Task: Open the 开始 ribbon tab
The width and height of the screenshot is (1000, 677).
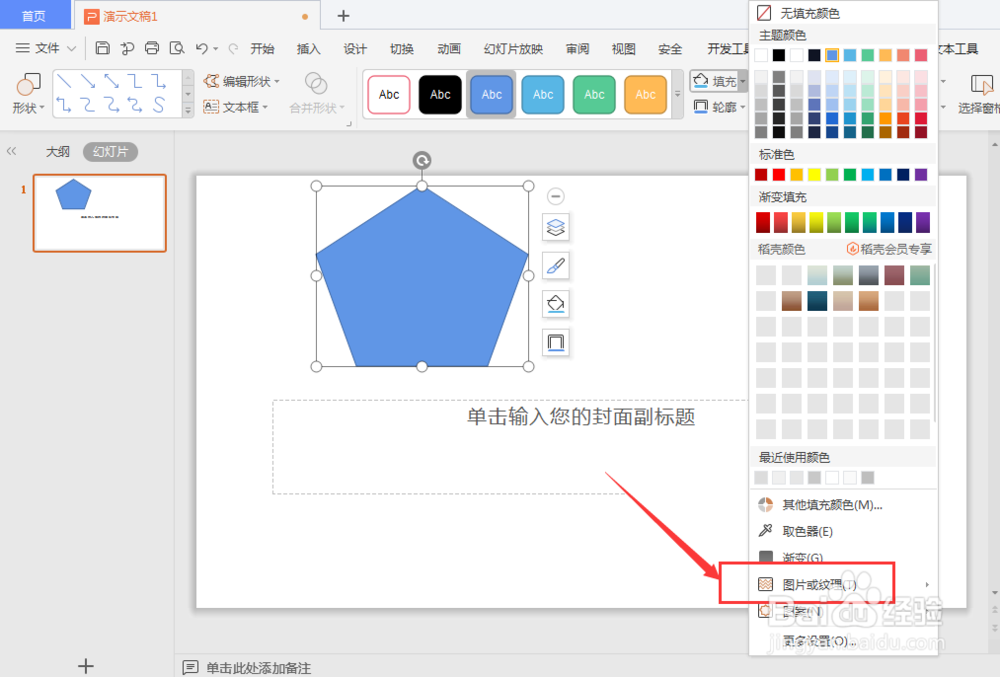Action: [262, 49]
